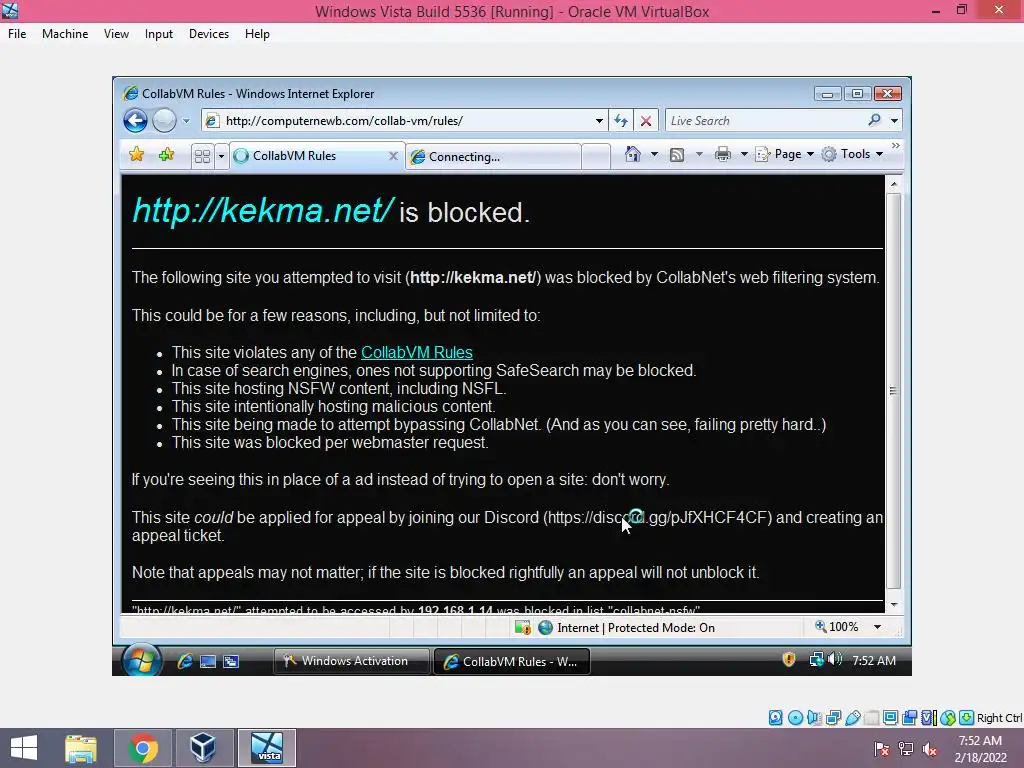Click the host muted volume tray icon
The image size is (1024, 768).
pos(929,748)
